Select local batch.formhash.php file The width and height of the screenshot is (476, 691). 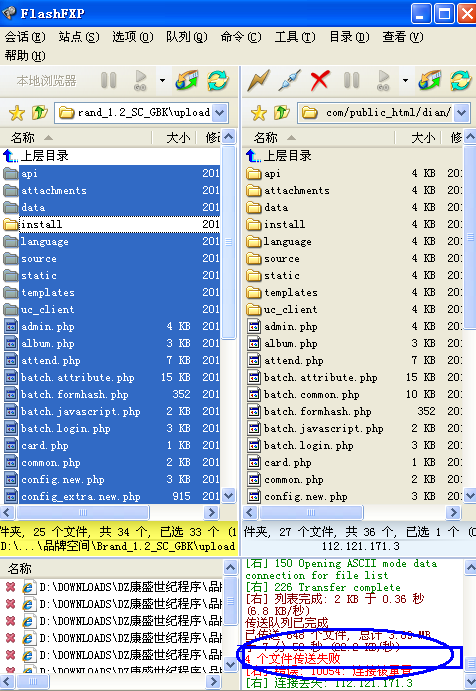tap(110, 394)
